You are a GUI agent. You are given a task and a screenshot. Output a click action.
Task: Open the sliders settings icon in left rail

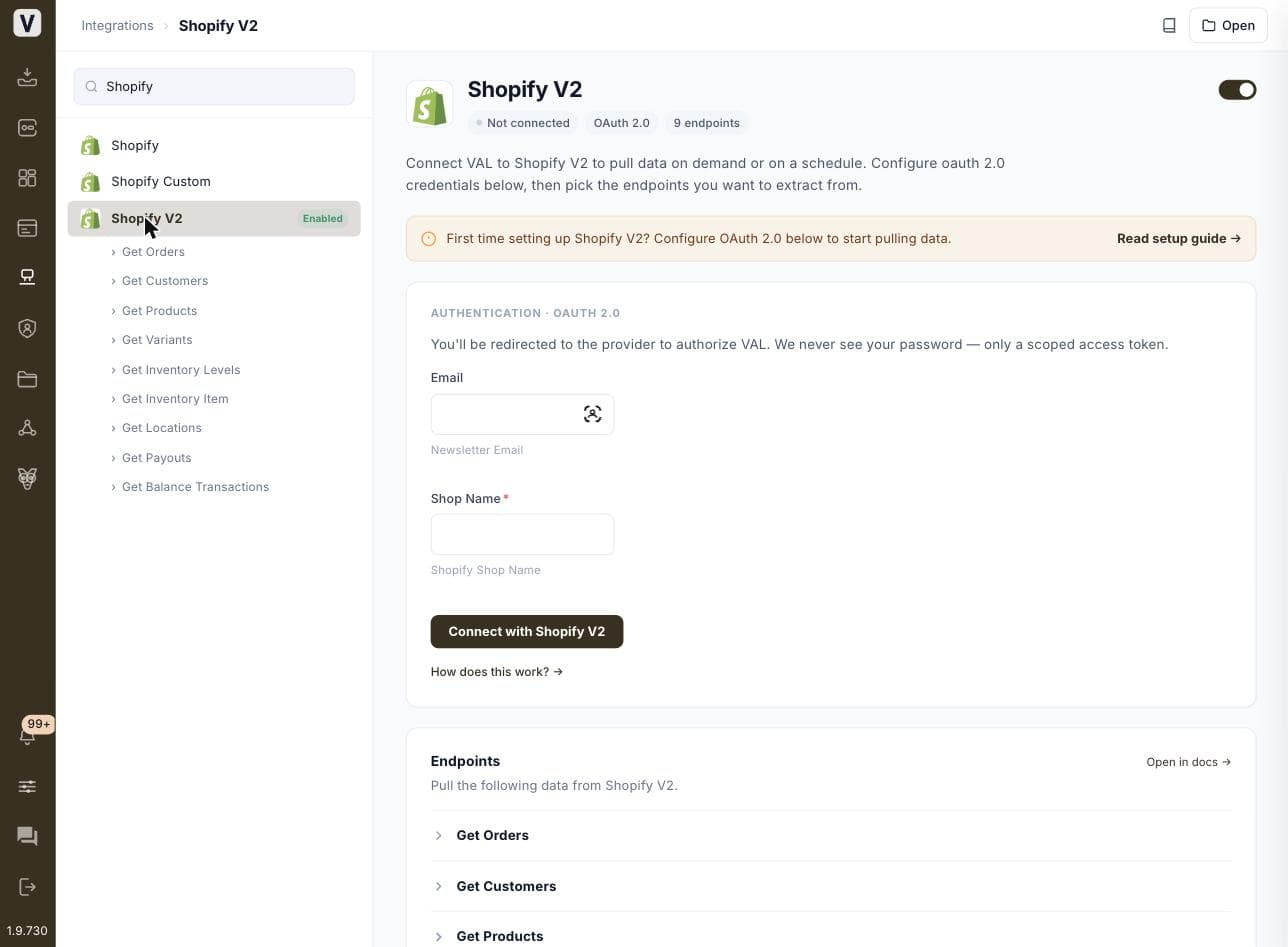[x=27, y=787]
